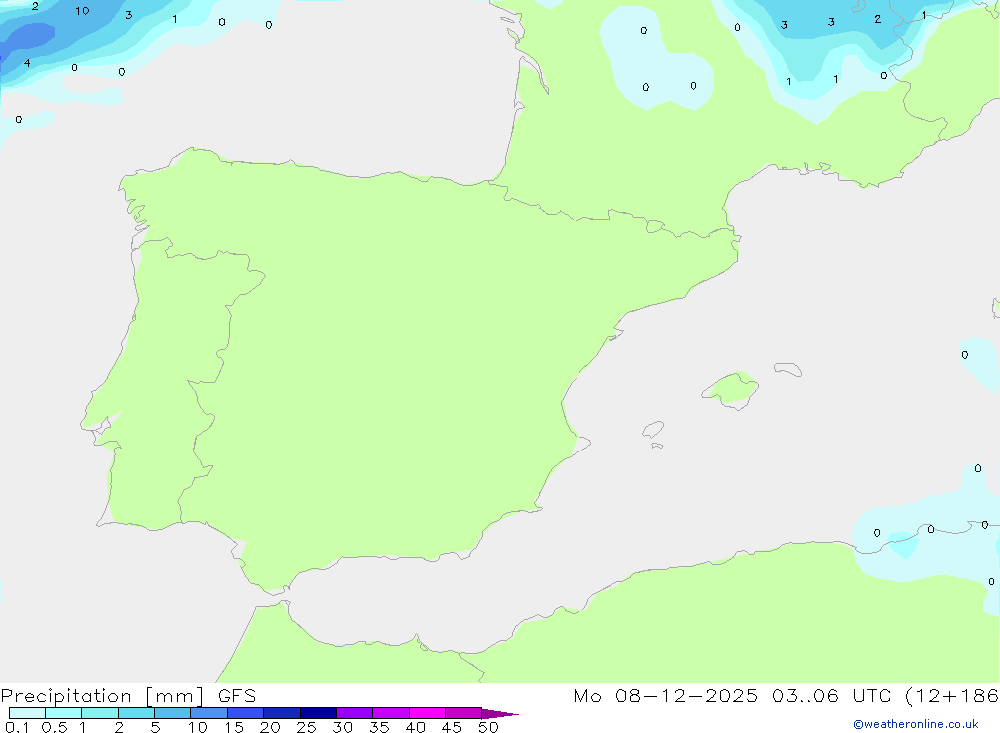Pick the 15–20 mm royal blue swatch
1000x733 pixels.
pos(245,713)
